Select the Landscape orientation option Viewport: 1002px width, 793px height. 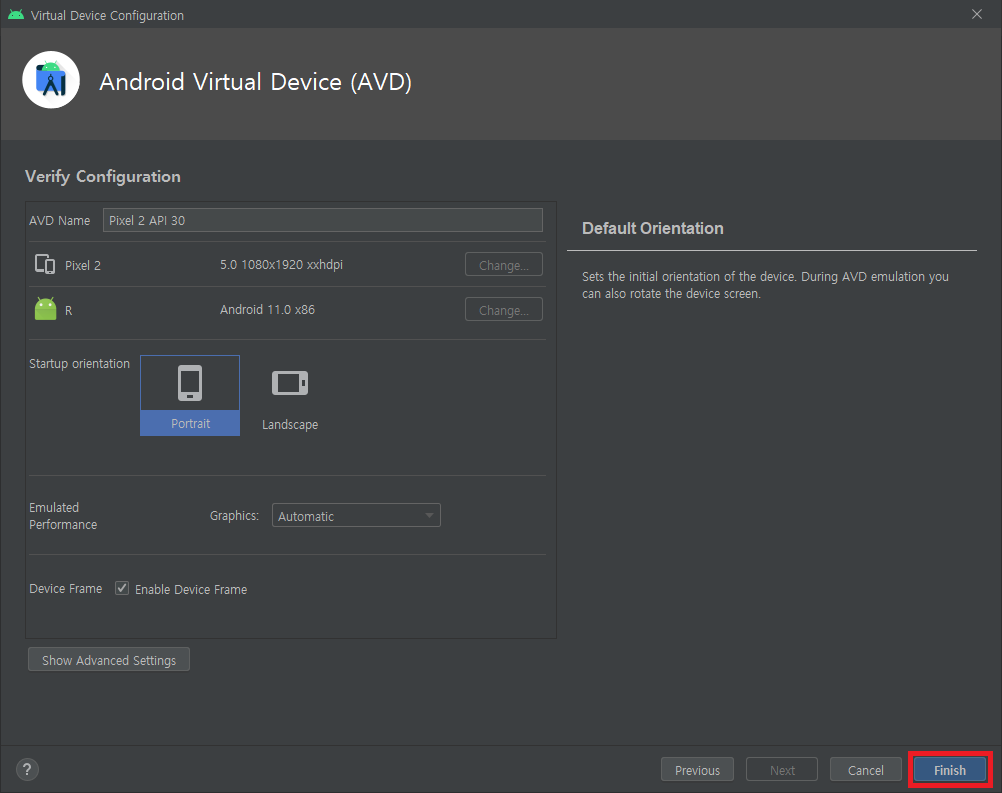point(289,400)
